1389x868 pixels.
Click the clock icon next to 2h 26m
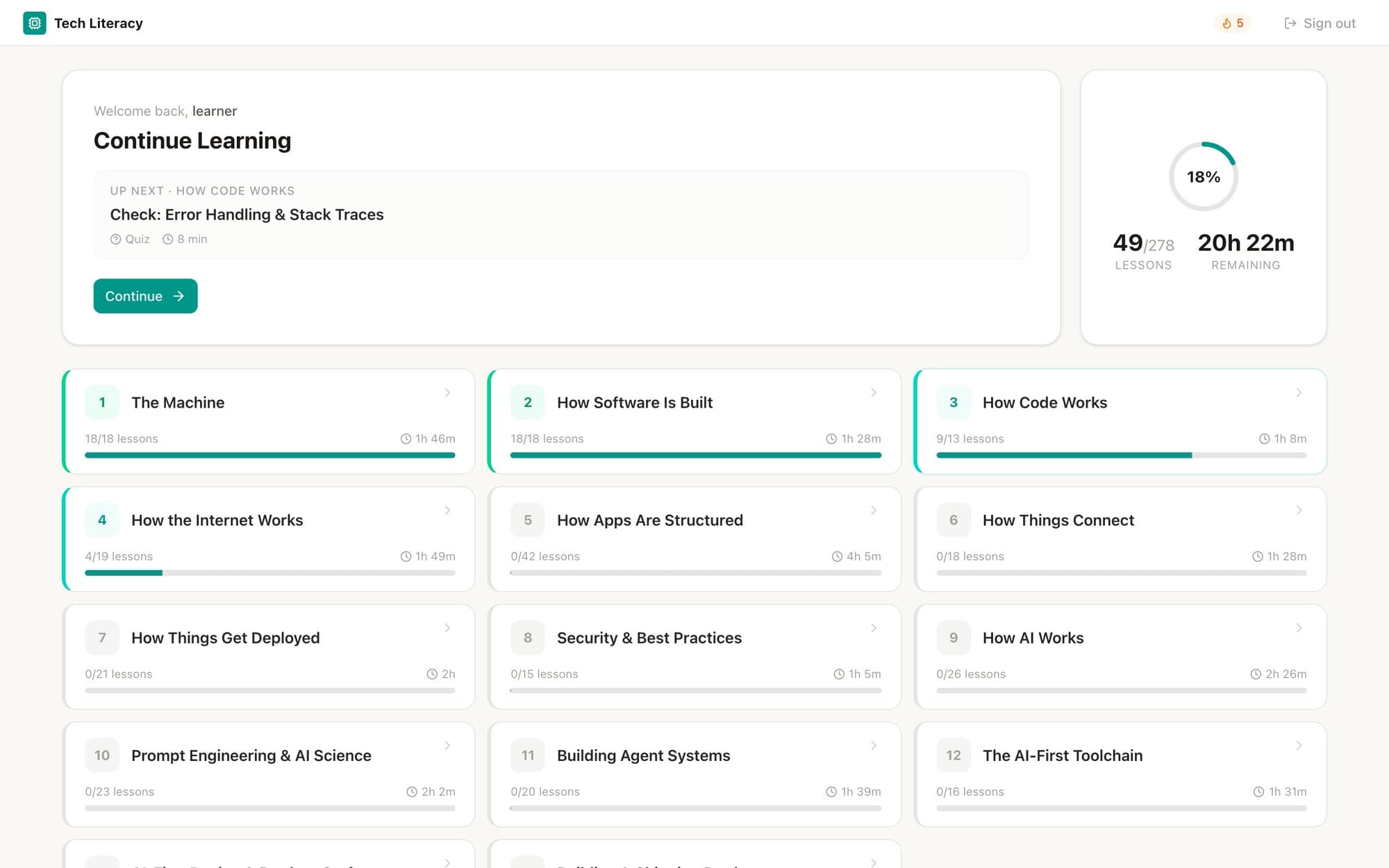tap(1256, 674)
